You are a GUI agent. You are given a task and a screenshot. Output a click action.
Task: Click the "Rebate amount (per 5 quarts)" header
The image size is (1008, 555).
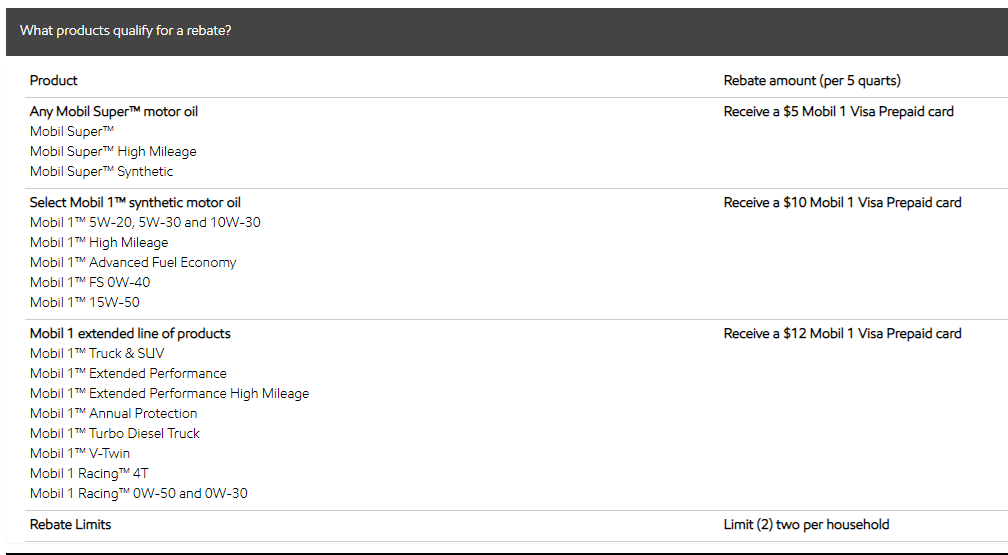(812, 81)
